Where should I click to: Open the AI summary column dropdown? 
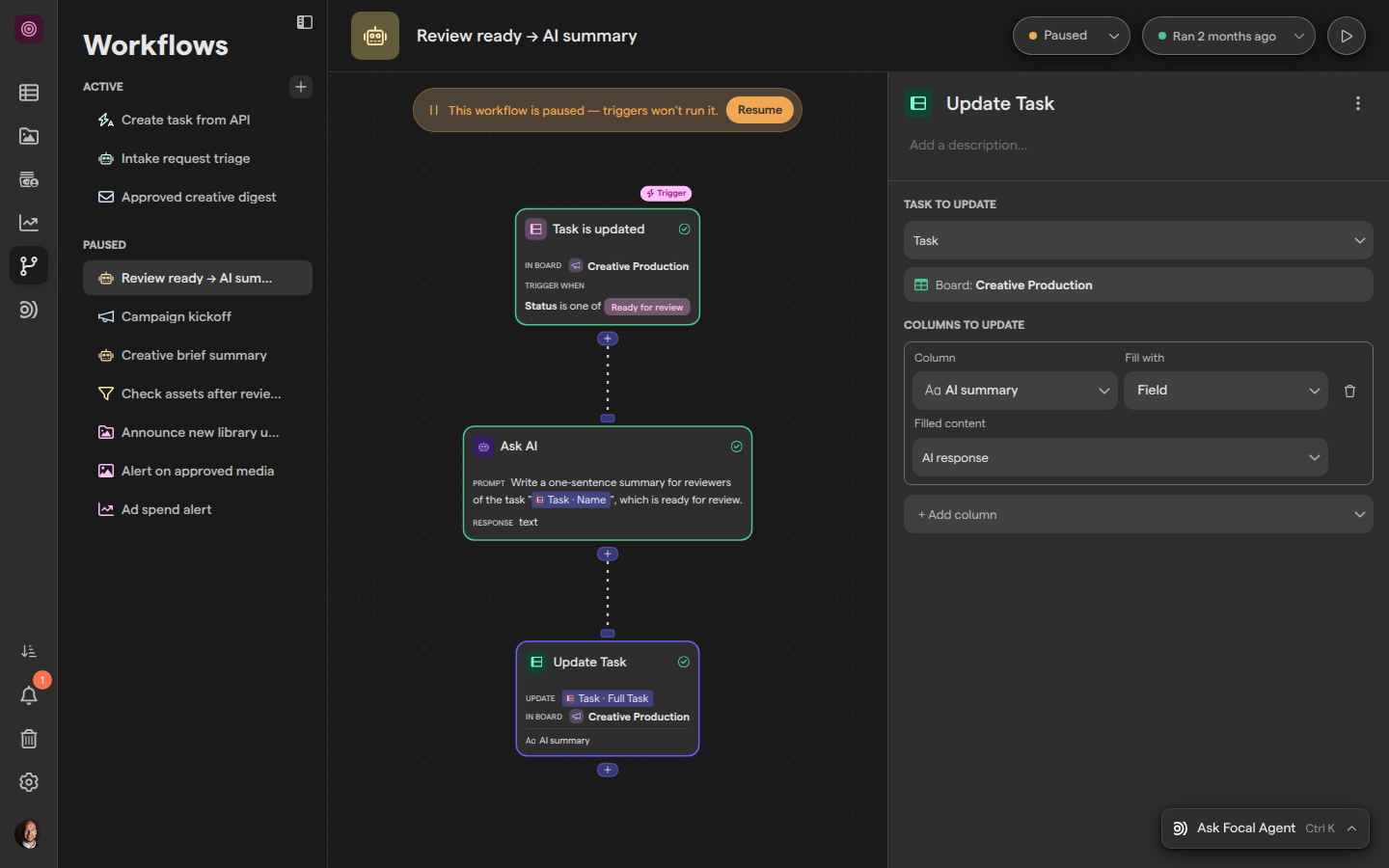point(1015,391)
